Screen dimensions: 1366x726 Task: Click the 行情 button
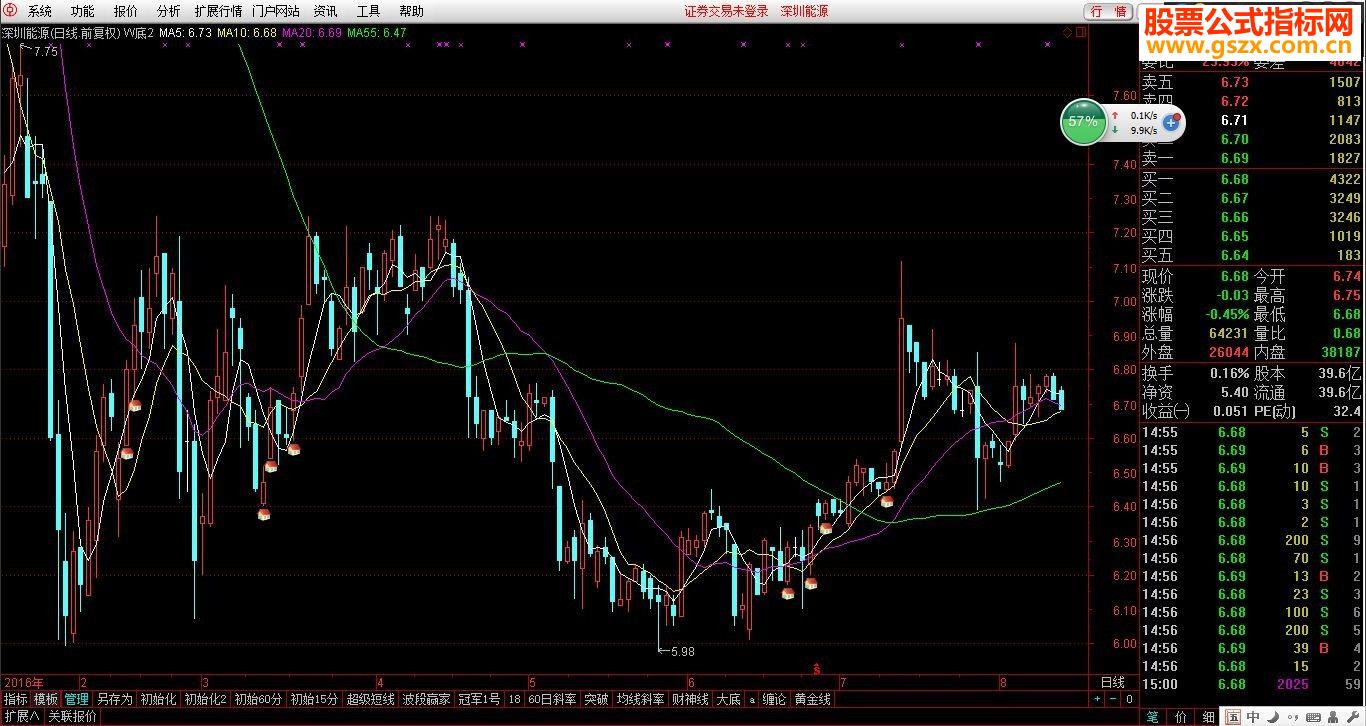coord(1109,11)
